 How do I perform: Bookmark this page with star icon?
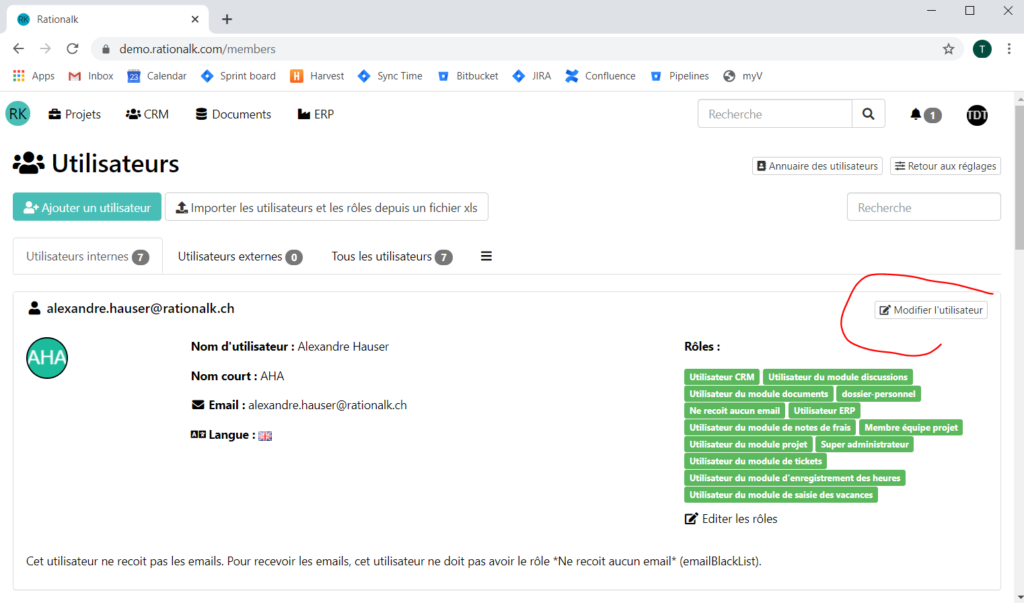[x=948, y=49]
